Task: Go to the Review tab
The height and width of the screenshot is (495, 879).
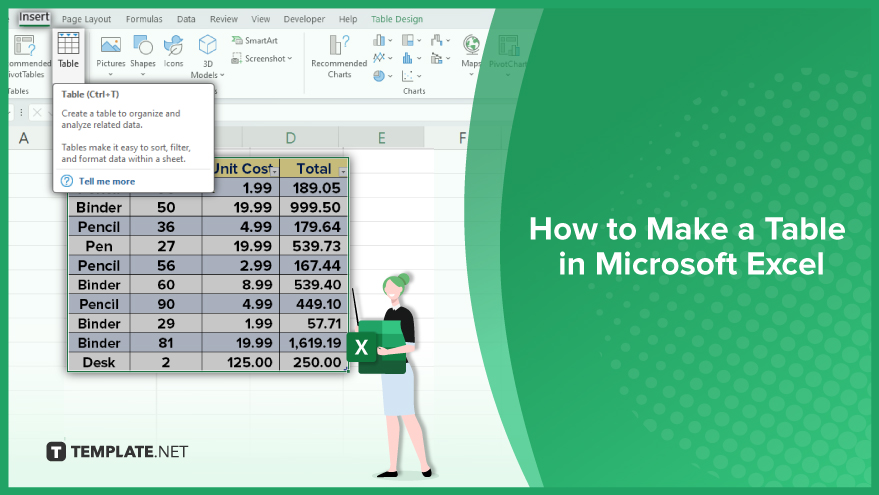Action: pyautogui.click(x=224, y=19)
